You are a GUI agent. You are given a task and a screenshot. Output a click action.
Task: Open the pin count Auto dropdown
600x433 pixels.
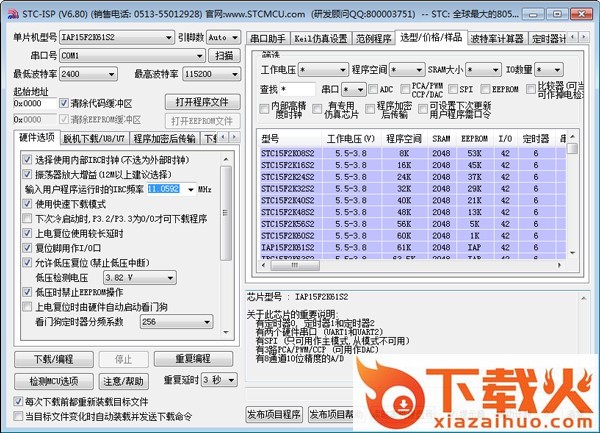pos(223,37)
